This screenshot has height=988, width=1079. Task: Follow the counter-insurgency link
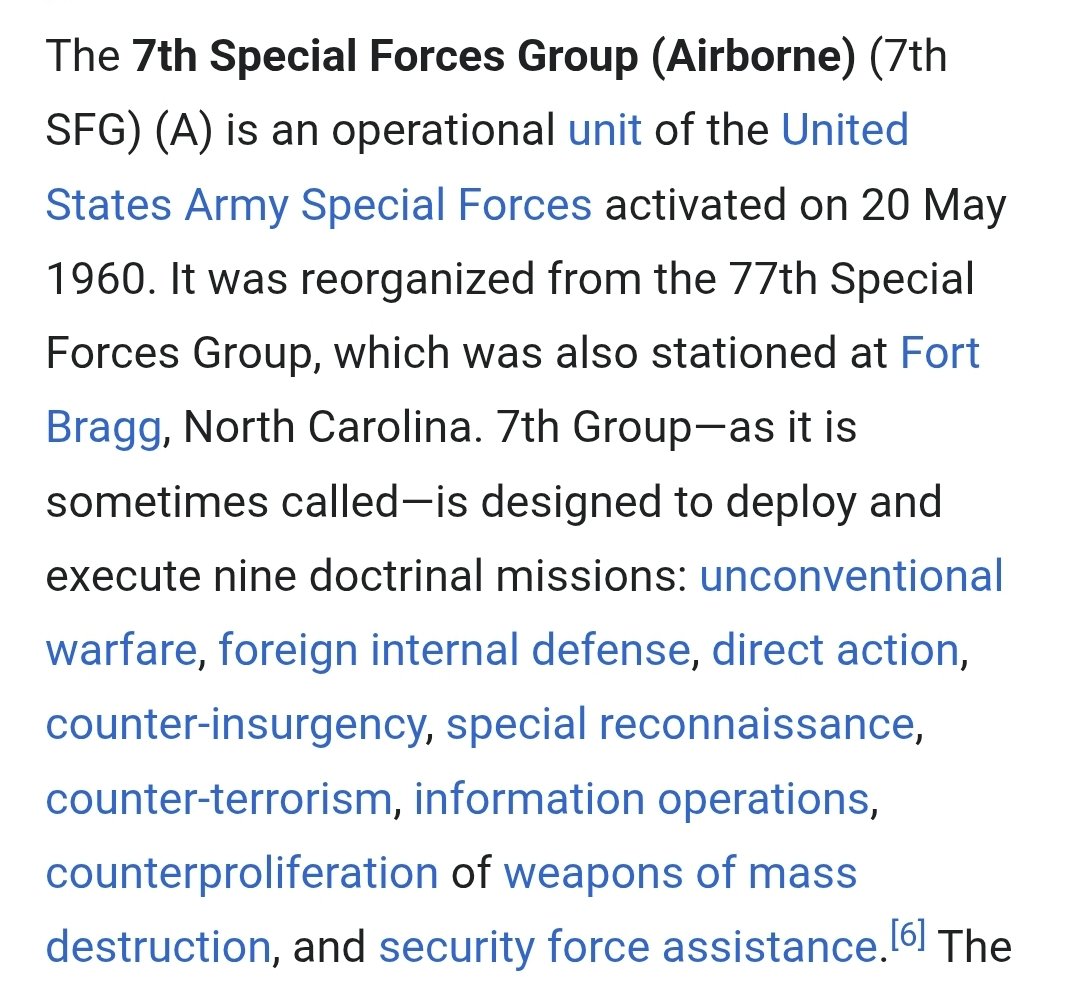[235, 725]
